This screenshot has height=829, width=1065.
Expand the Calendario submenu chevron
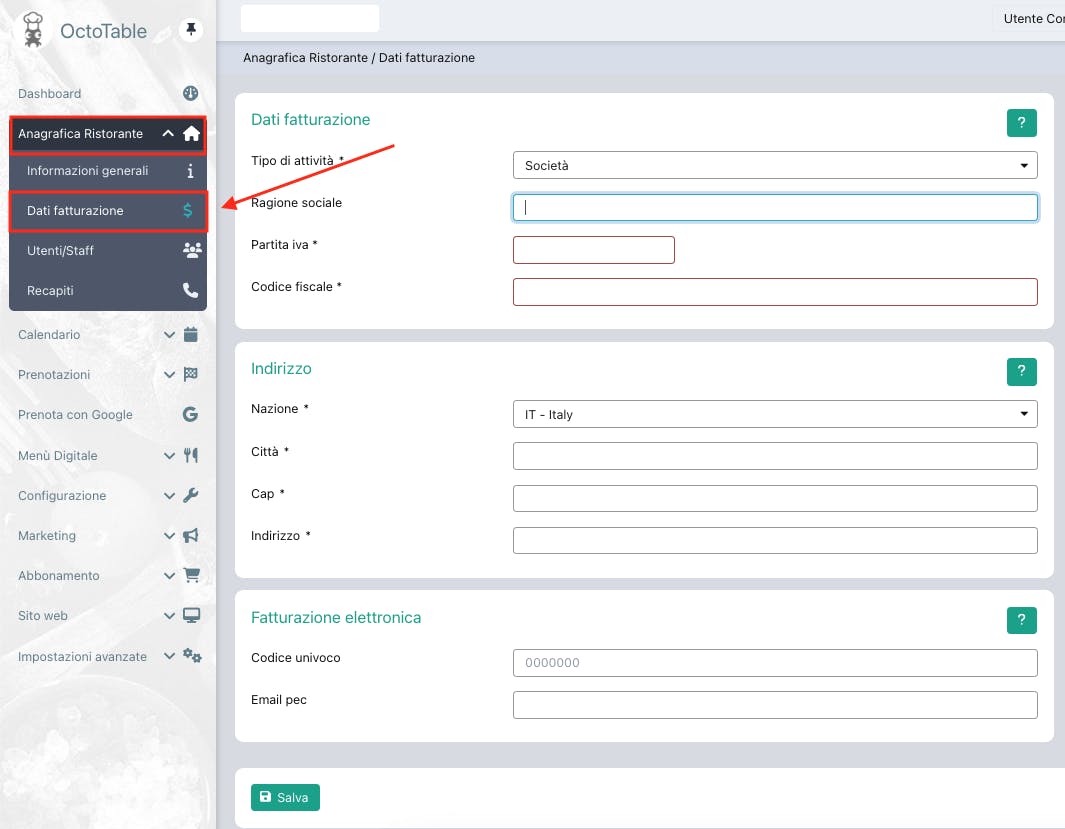169,335
